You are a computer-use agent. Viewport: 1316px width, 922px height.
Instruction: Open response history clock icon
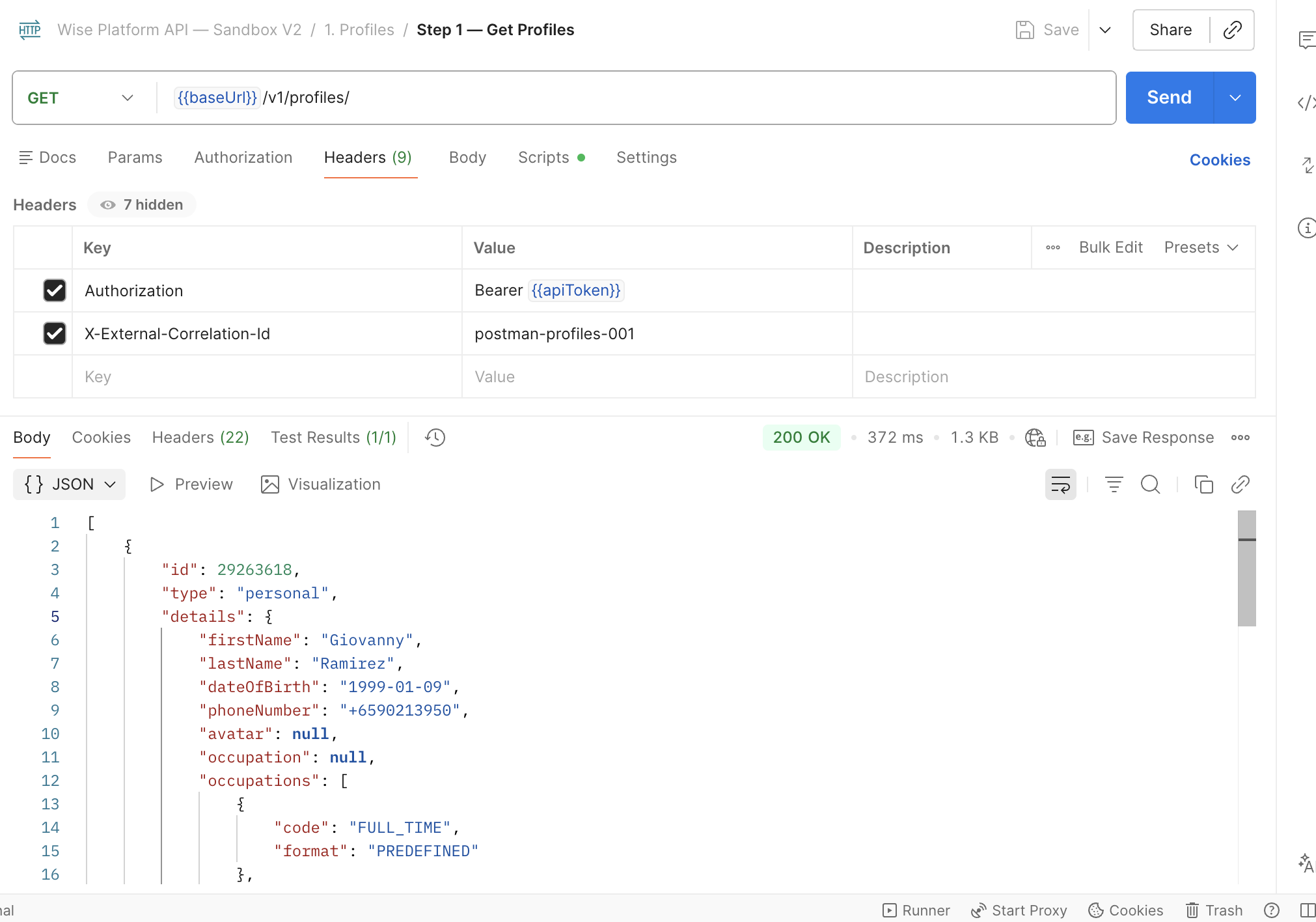[x=435, y=438]
